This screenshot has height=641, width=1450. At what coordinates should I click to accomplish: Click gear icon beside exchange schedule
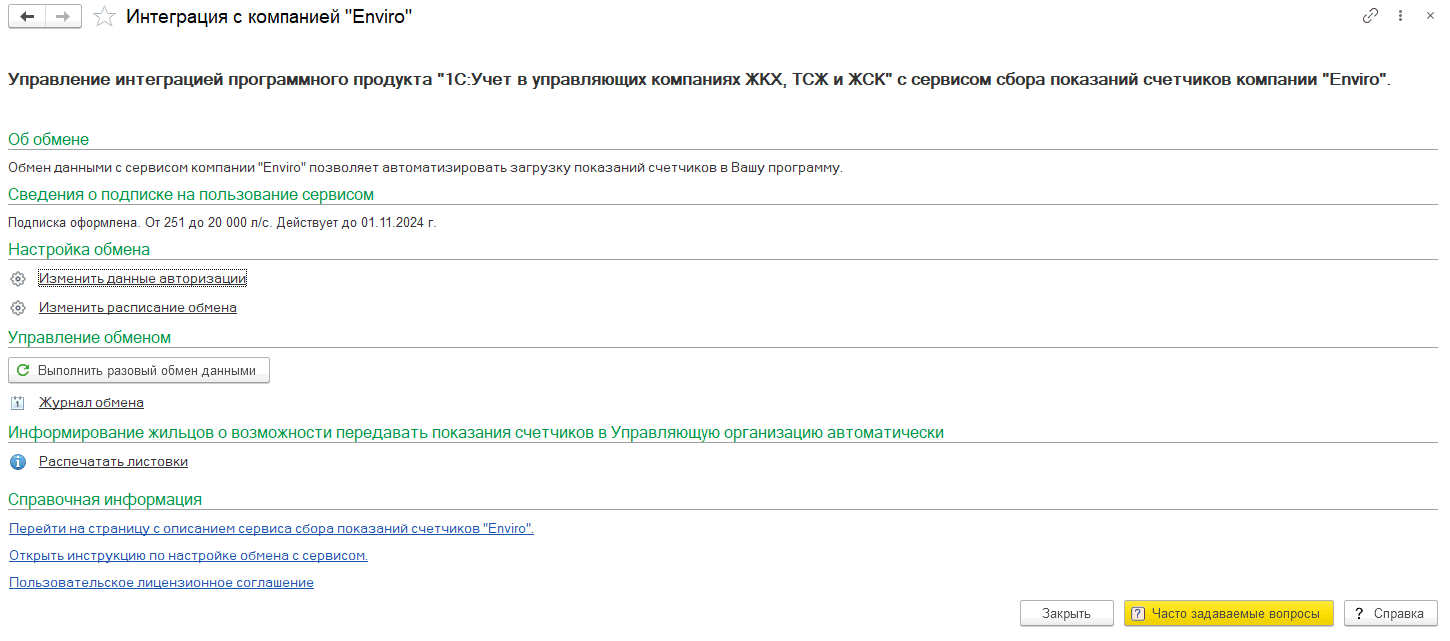(x=17, y=308)
